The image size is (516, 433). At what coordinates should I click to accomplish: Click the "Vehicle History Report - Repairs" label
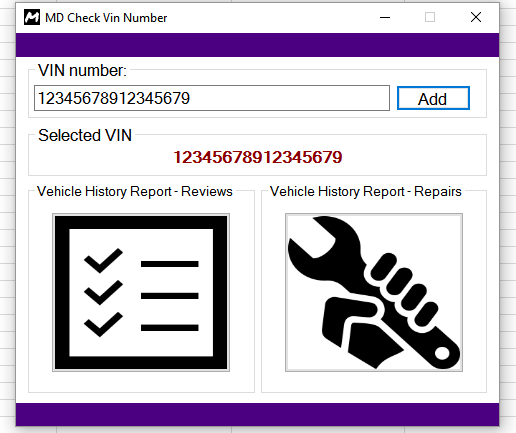366,191
